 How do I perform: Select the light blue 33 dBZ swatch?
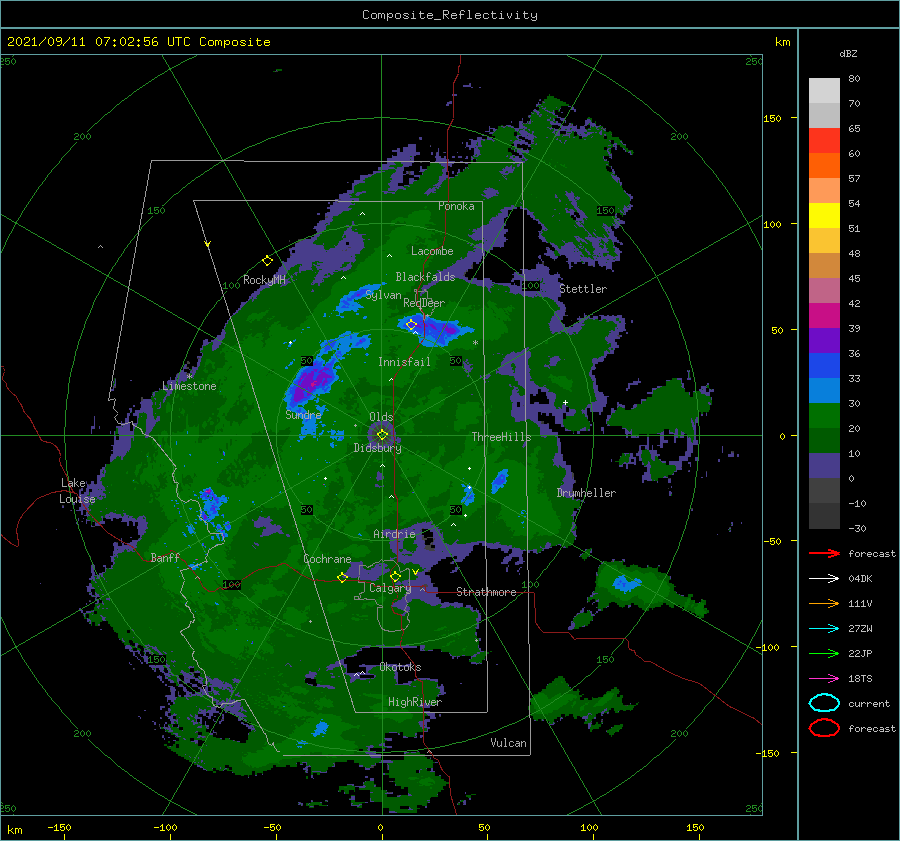click(x=824, y=390)
